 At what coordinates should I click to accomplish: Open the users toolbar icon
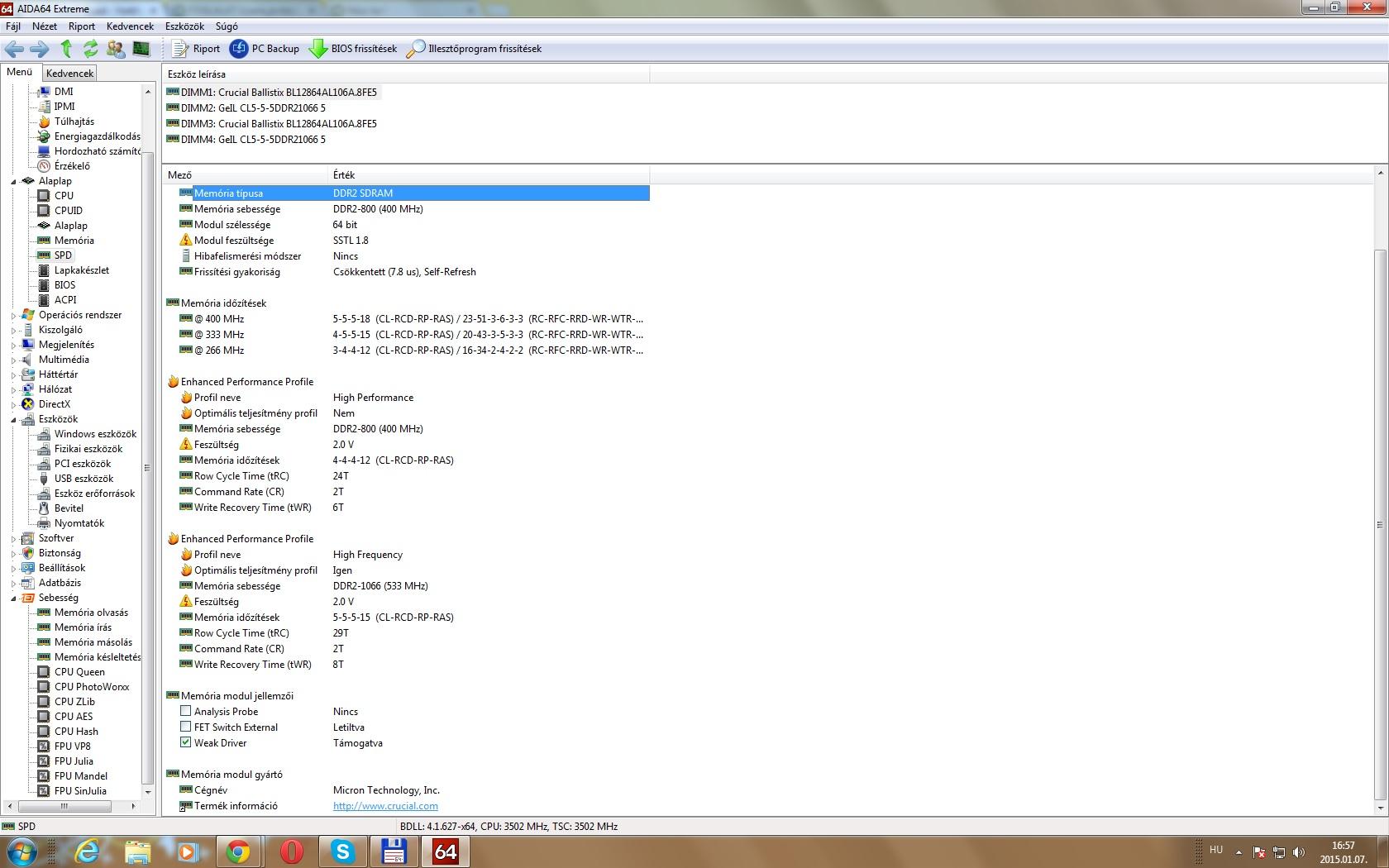[x=116, y=49]
